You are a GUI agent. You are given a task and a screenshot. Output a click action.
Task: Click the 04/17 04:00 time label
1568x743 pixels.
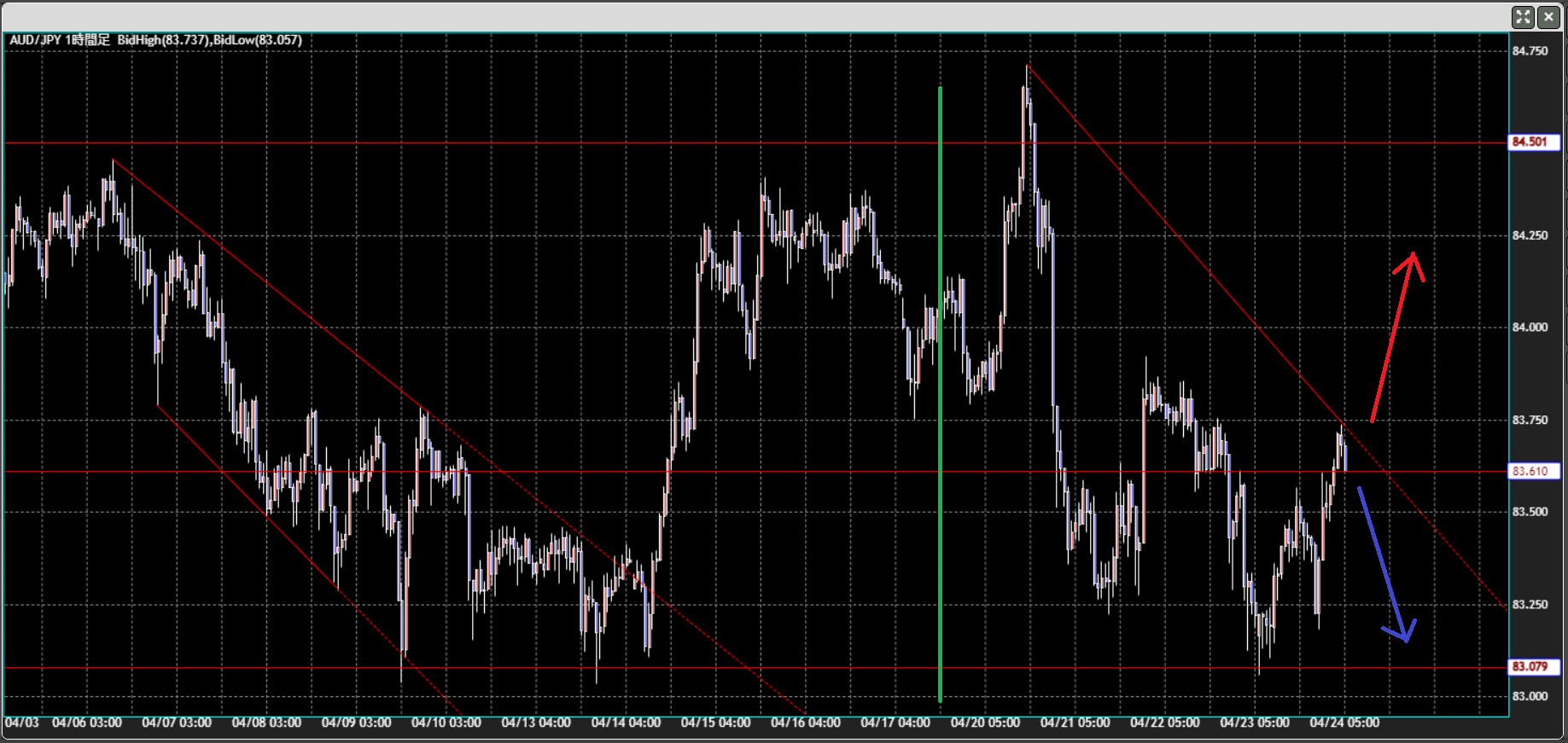pyautogui.click(x=895, y=723)
